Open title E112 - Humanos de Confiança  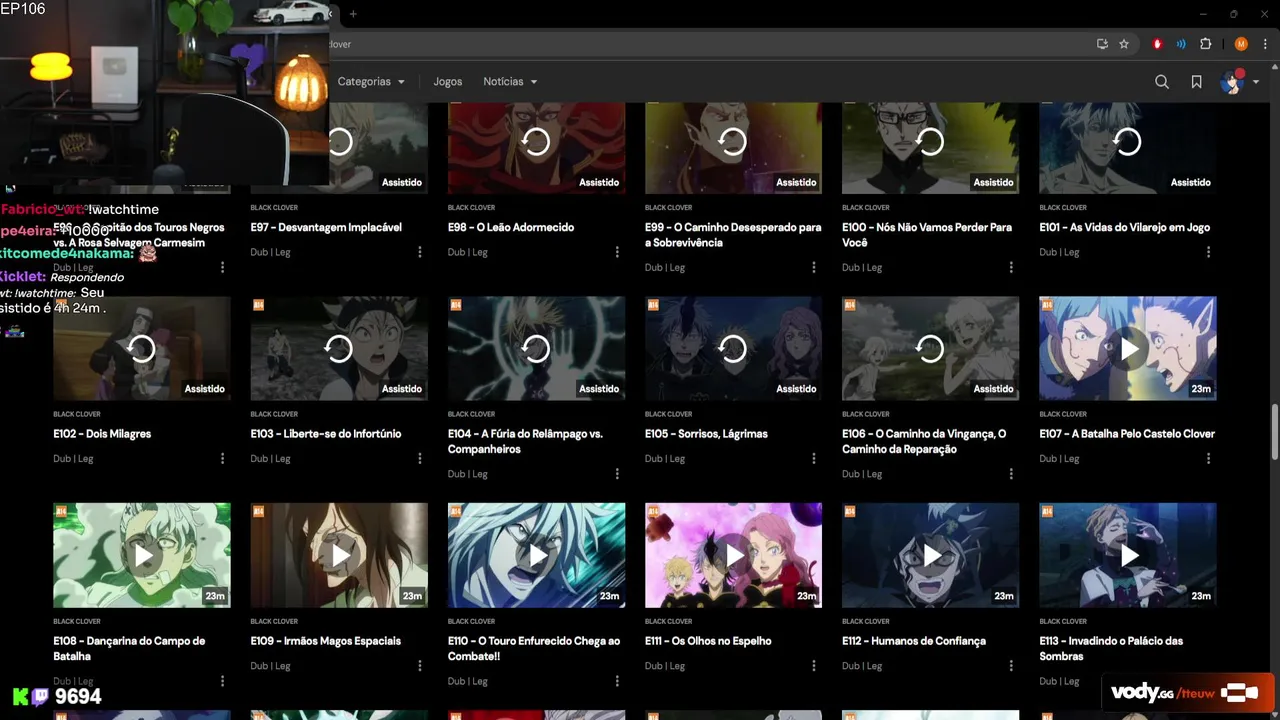914,641
